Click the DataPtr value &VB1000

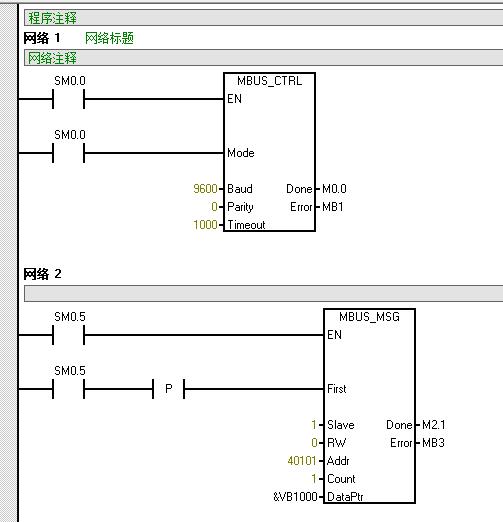pyautogui.click(x=295, y=497)
